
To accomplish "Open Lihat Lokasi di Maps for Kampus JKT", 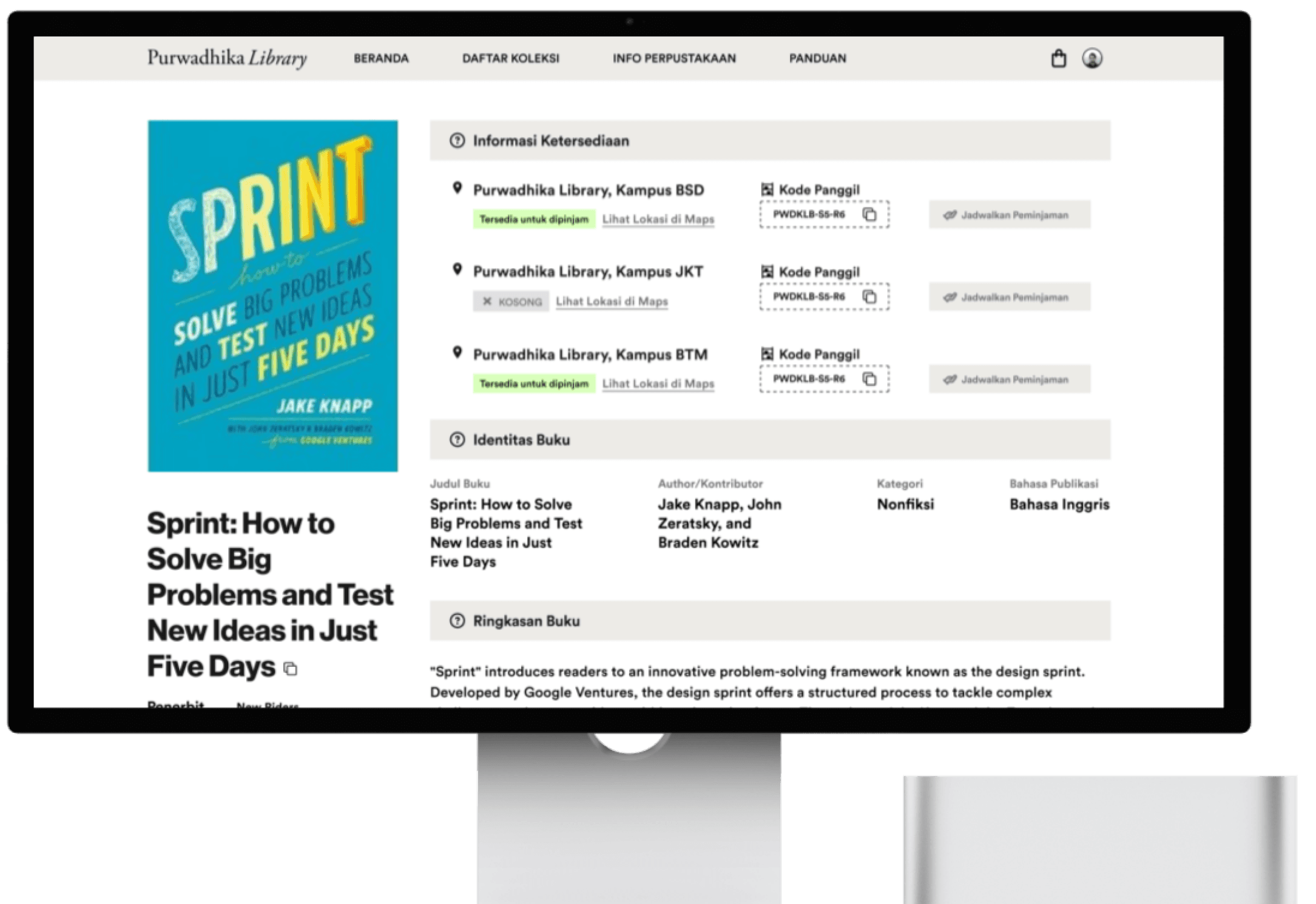I will click(x=612, y=301).
